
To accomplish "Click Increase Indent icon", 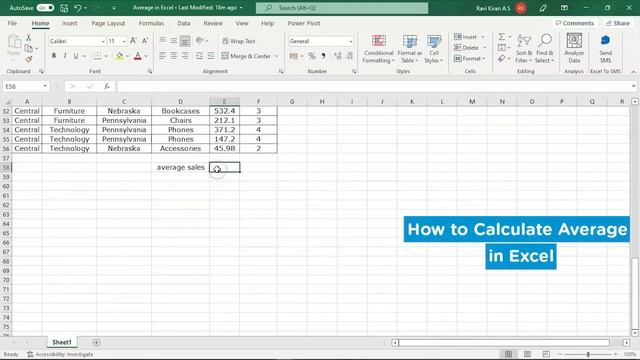I will click(x=211, y=56).
